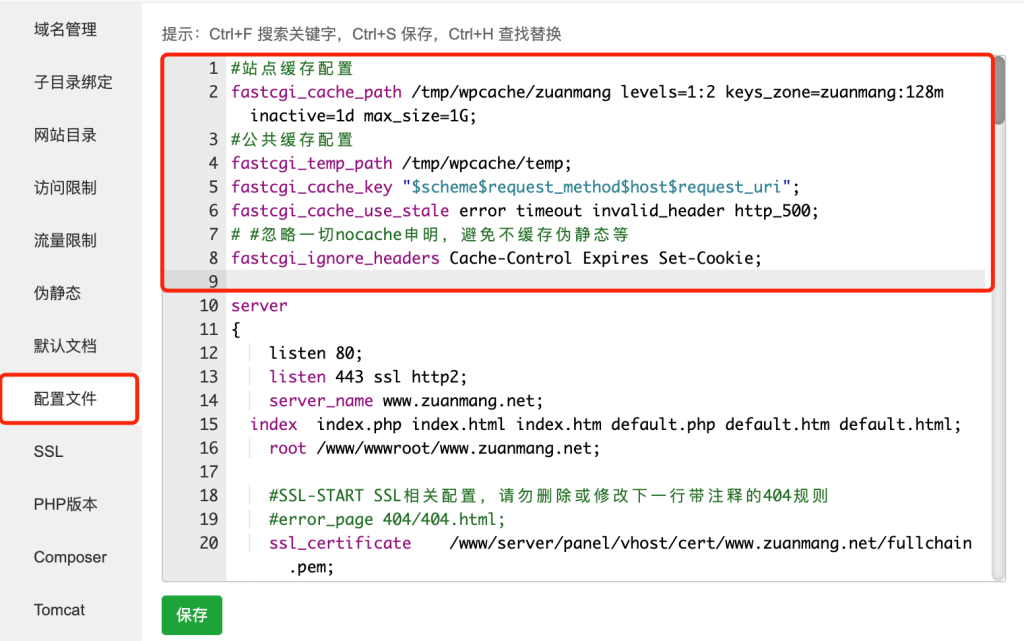Open the 默认文档 settings
The height and width of the screenshot is (641, 1024).
click(x=63, y=345)
